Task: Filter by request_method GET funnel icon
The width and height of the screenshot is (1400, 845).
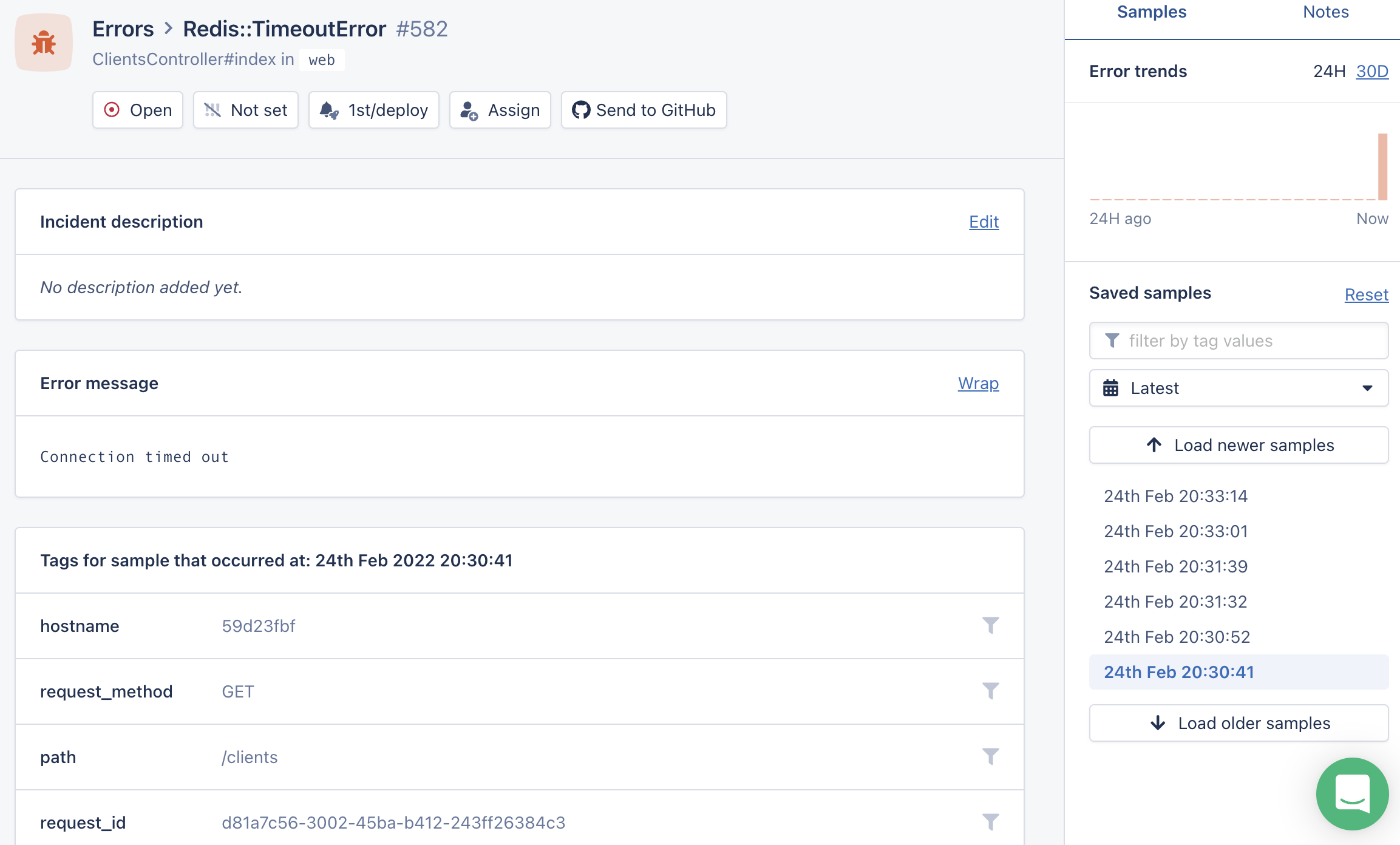Action: point(990,691)
